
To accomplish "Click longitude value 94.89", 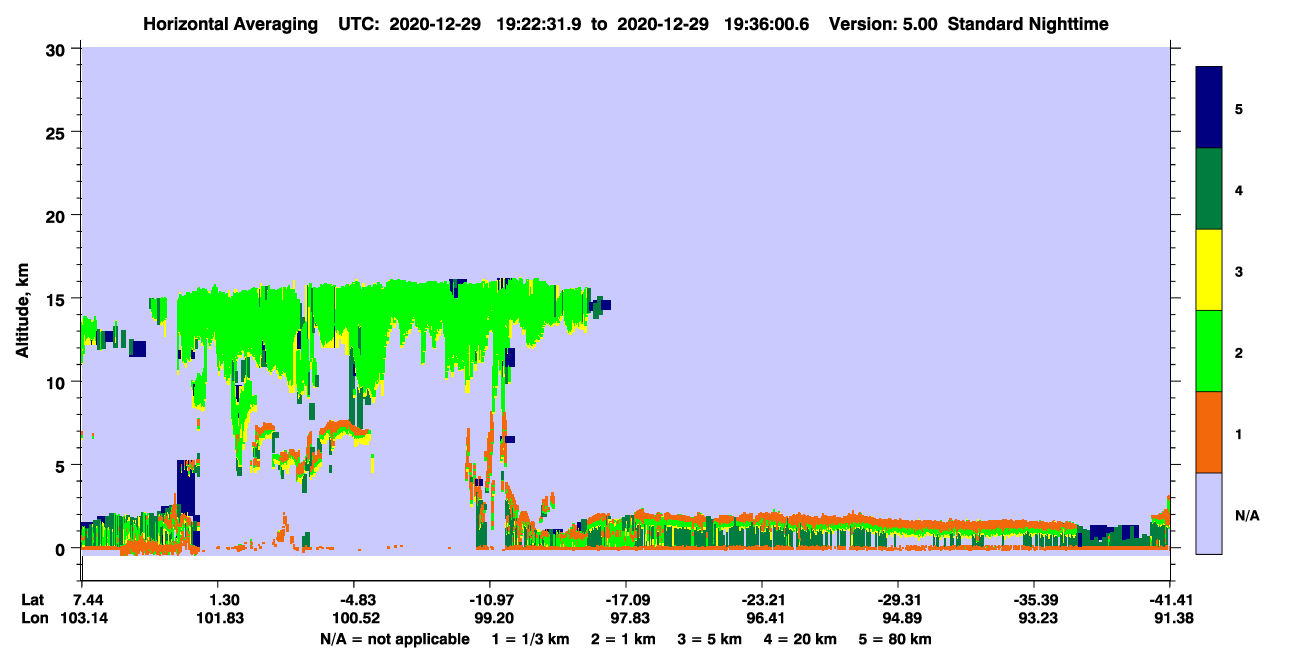I will [x=902, y=618].
